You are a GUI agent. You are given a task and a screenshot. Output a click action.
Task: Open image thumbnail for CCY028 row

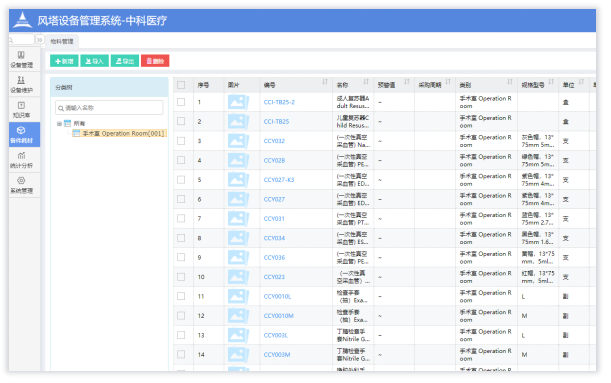238,161
